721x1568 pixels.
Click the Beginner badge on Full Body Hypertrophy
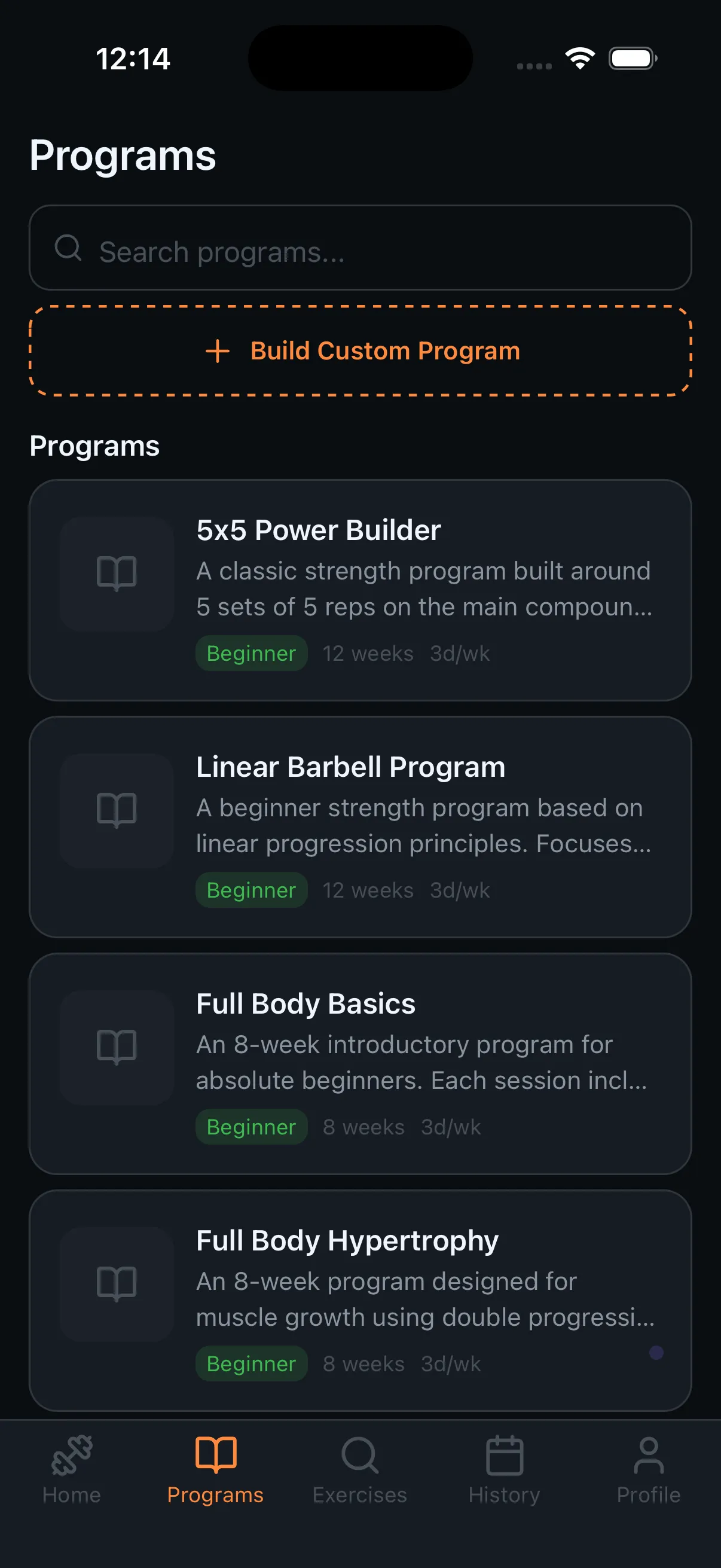coord(250,1363)
